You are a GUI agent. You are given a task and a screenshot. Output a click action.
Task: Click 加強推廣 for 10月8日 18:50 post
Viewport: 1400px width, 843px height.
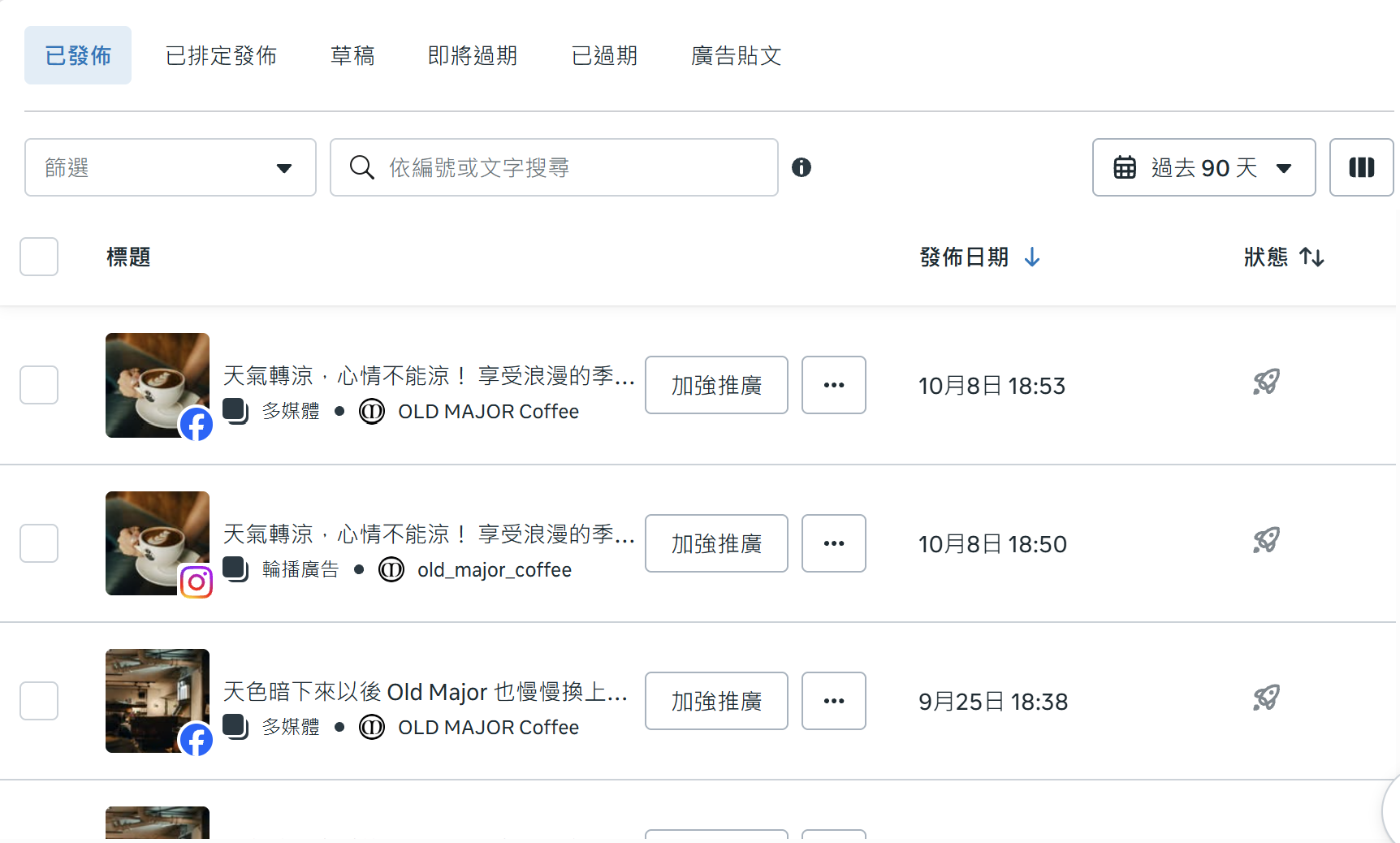point(717,543)
